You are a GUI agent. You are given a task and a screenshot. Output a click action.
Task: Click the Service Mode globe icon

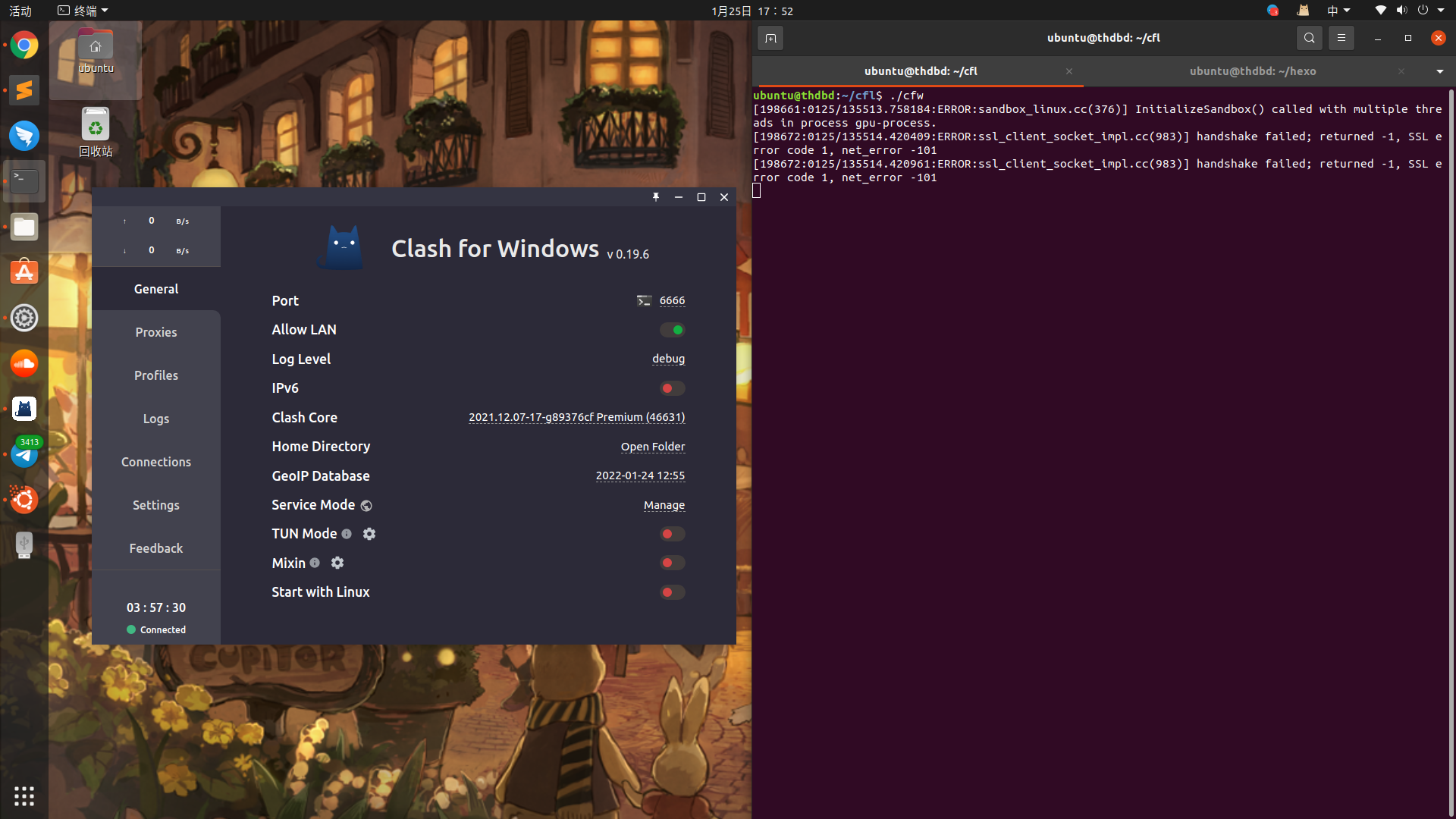tap(366, 506)
